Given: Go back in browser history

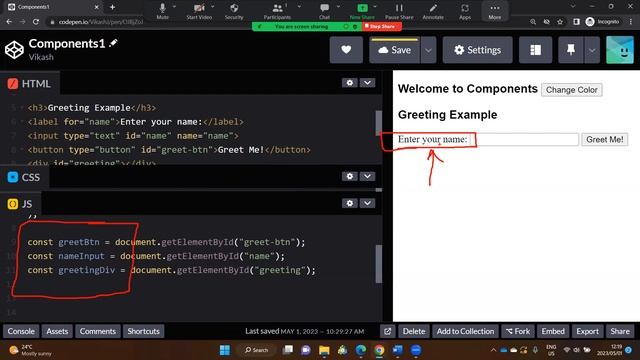Looking at the screenshot, I should pos(9,22).
